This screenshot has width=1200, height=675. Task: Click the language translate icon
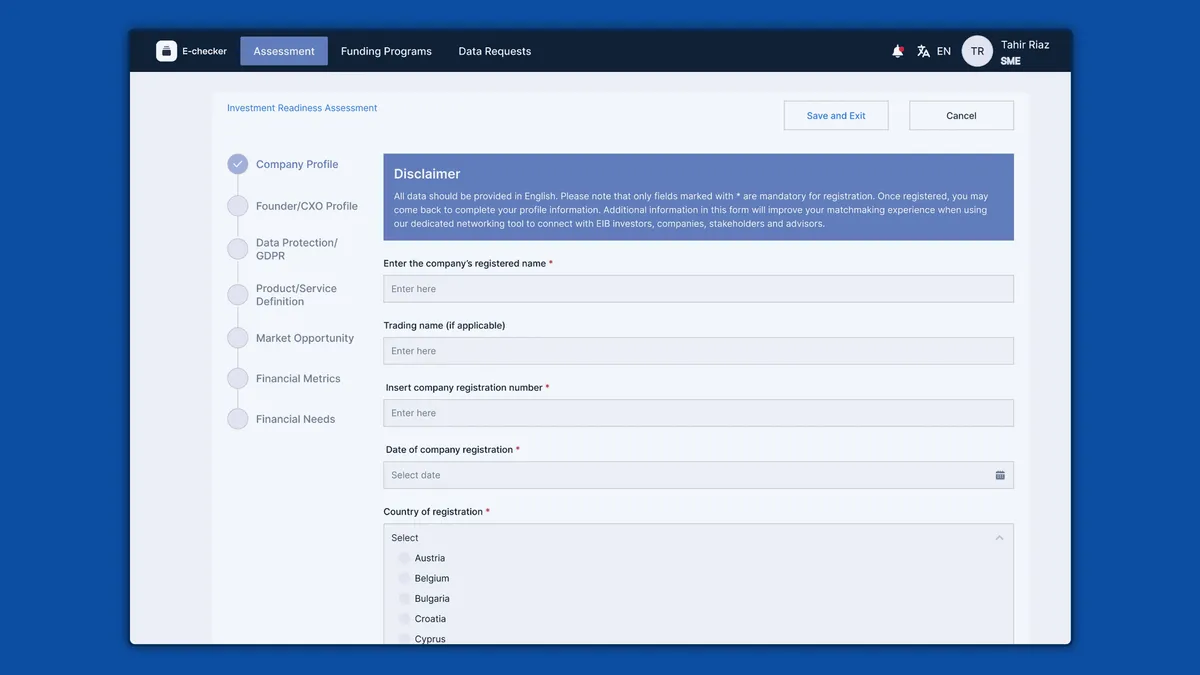924,51
